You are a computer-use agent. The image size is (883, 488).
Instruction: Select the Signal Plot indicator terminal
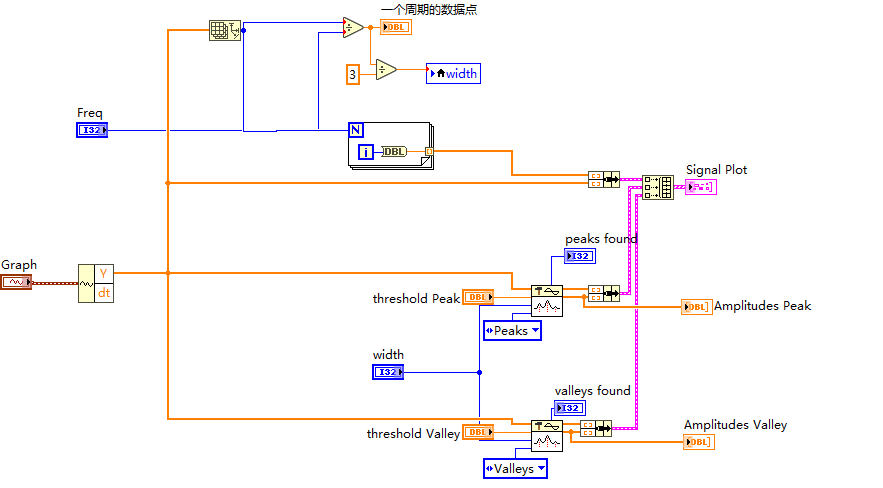[701, 187]
